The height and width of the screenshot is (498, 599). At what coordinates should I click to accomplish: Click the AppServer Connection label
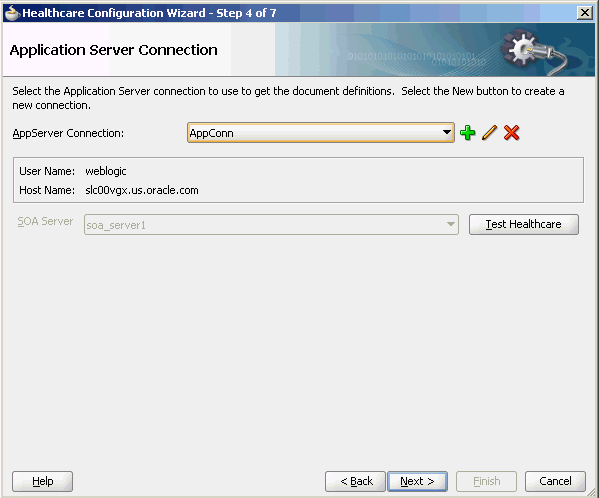(x=68, y=133)
